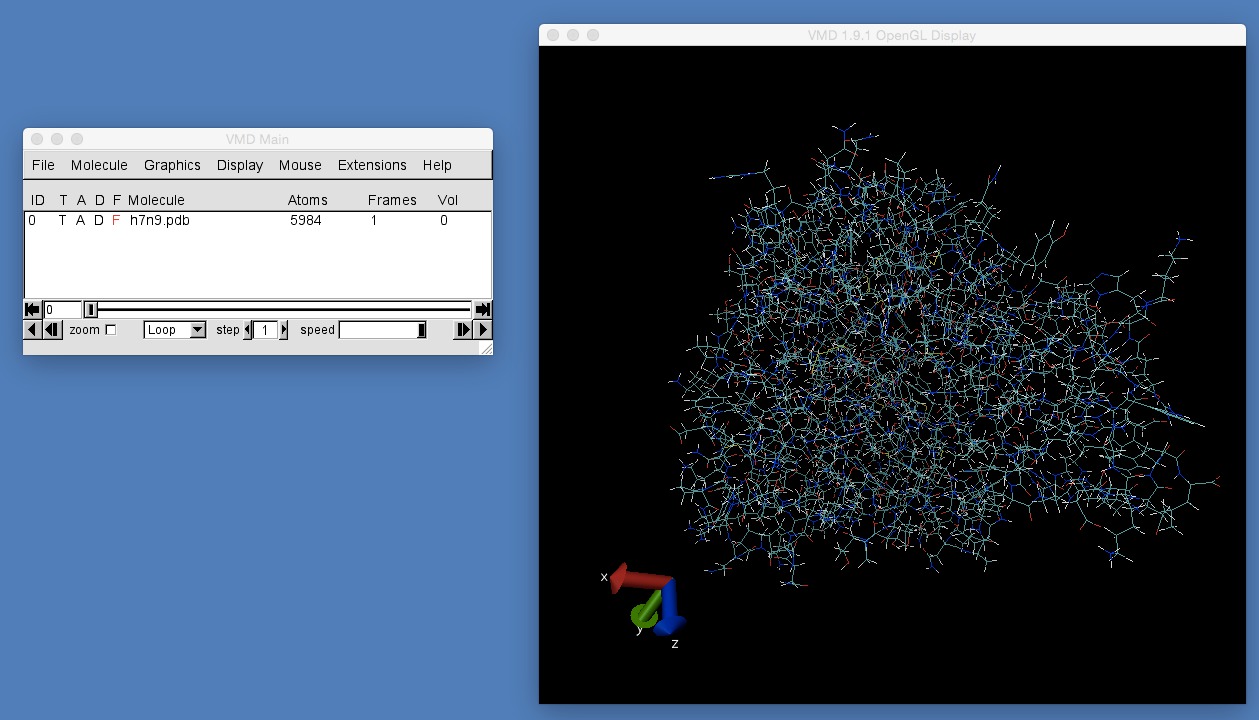This screenshot has height=720, width=1259.
Task: Open the Graphics menu
Action: (172, 165)
